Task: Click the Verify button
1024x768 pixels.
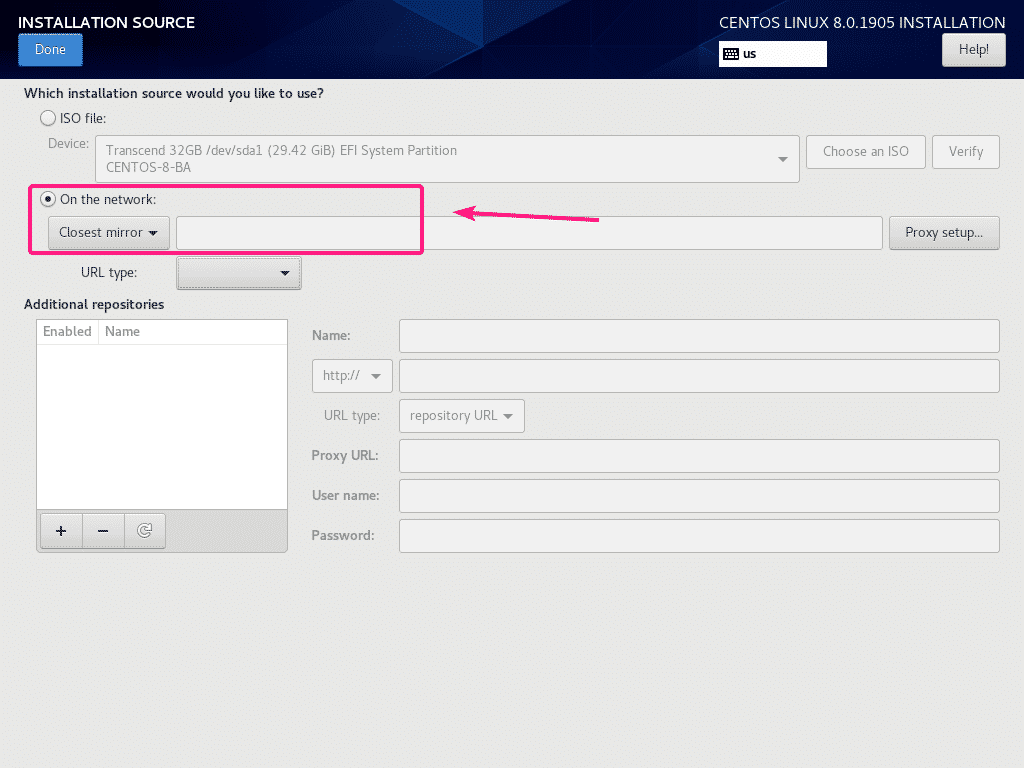Action: coord(965,152)
